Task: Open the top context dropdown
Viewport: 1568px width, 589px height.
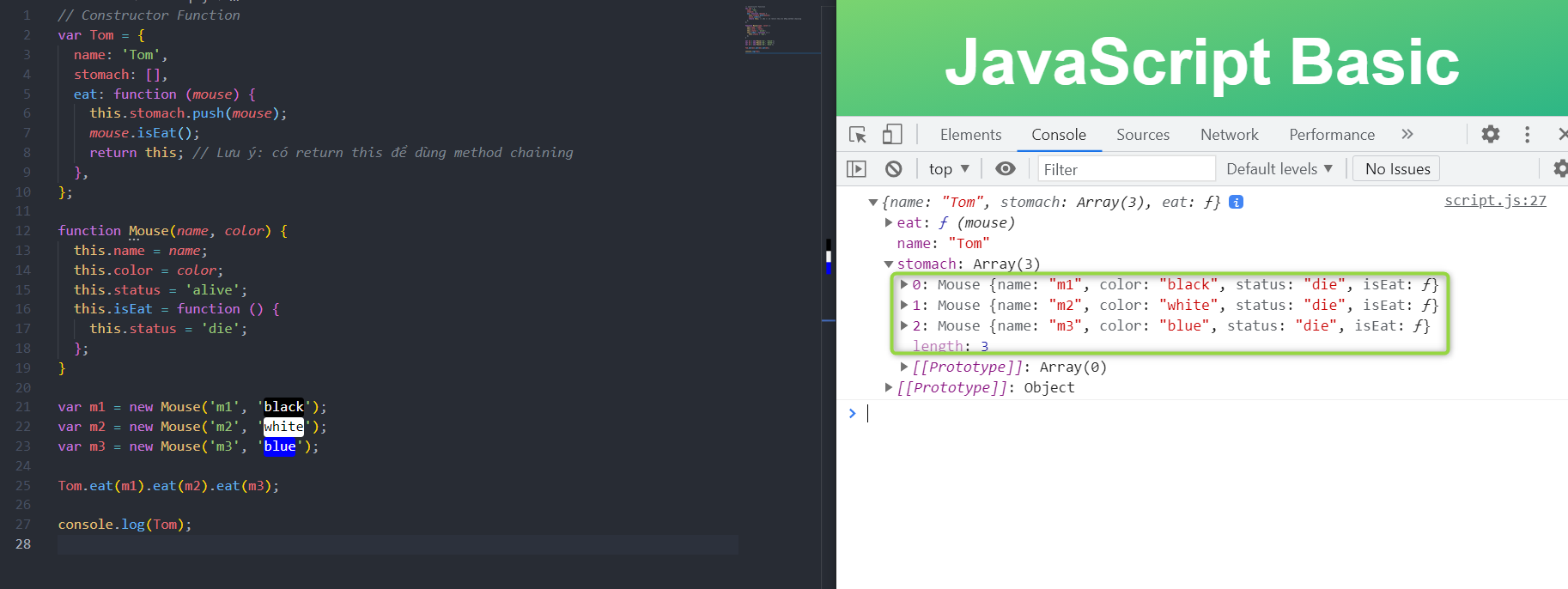Action: [949, 169]
